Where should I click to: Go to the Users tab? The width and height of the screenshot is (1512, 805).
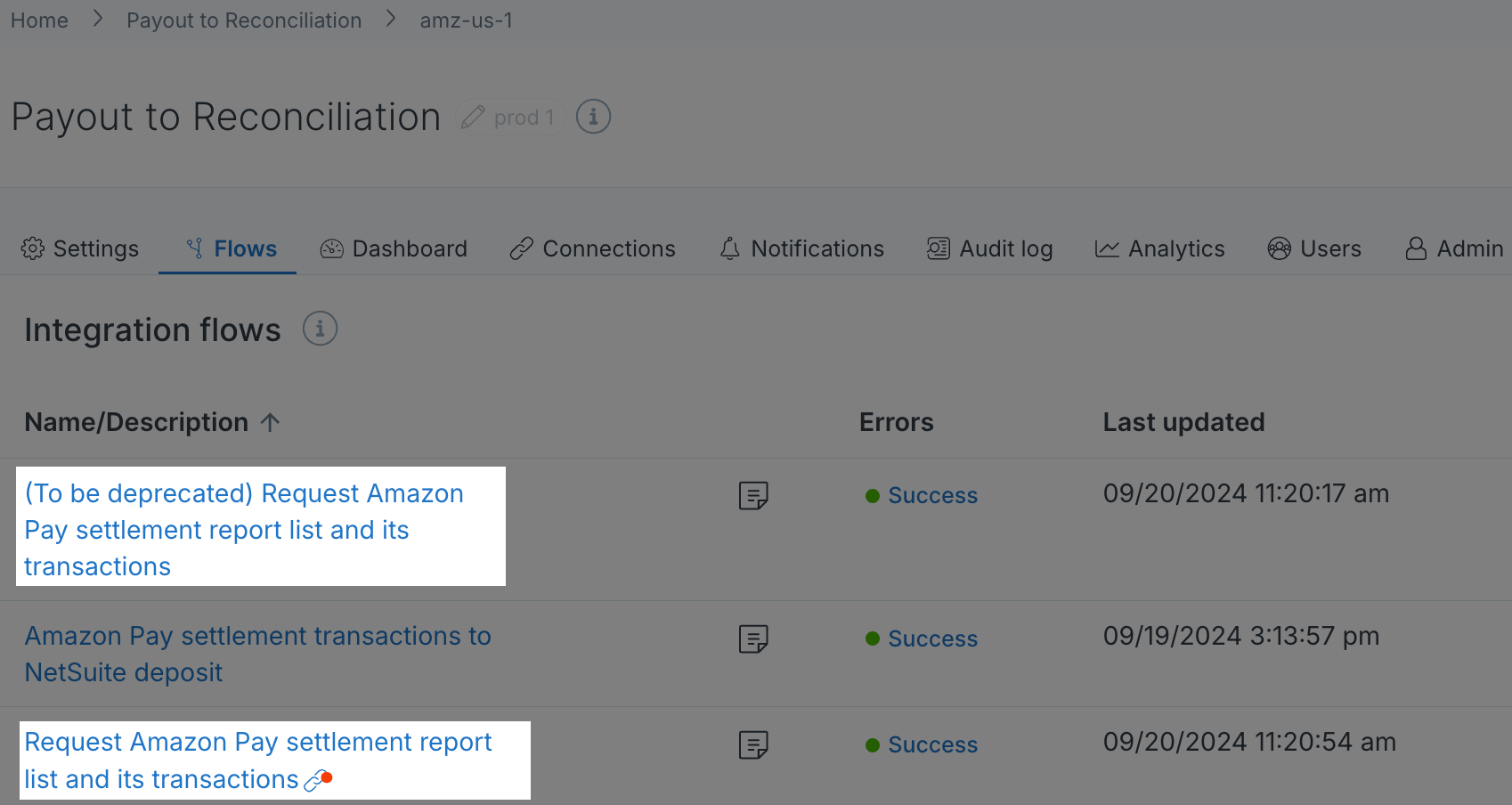point(1314,248)
